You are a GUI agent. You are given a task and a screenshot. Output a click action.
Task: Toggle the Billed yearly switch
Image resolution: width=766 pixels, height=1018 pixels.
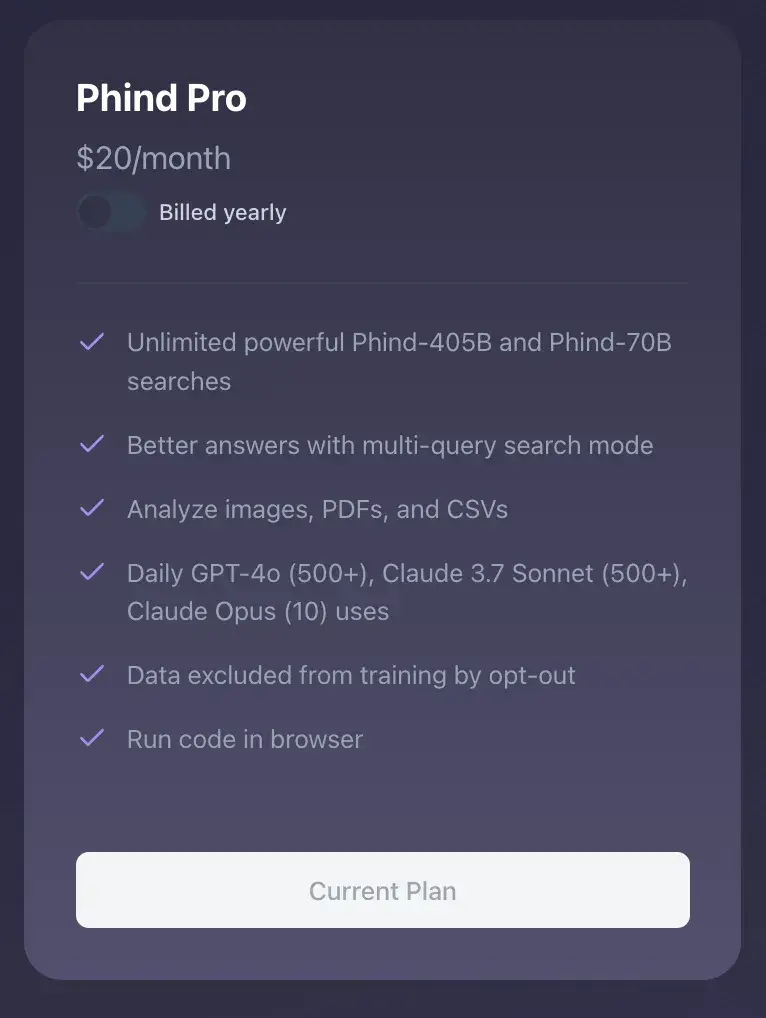(112, 212)
